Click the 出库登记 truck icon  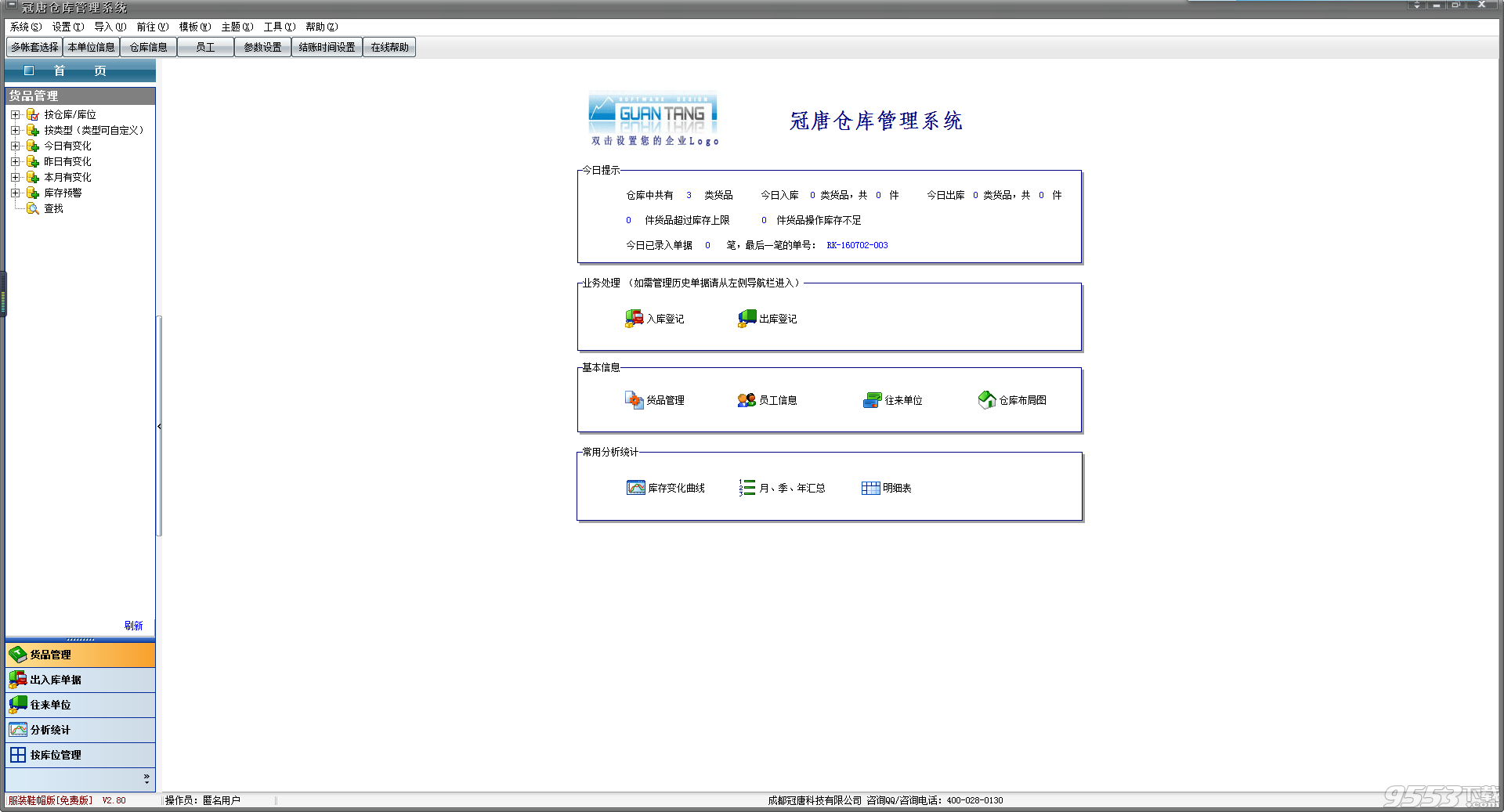(x=747, y=319)
